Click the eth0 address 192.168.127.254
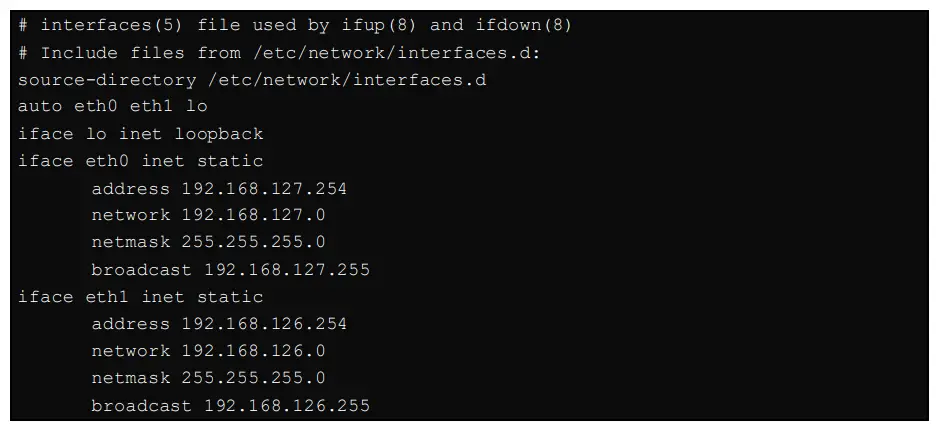 [264, 188]
